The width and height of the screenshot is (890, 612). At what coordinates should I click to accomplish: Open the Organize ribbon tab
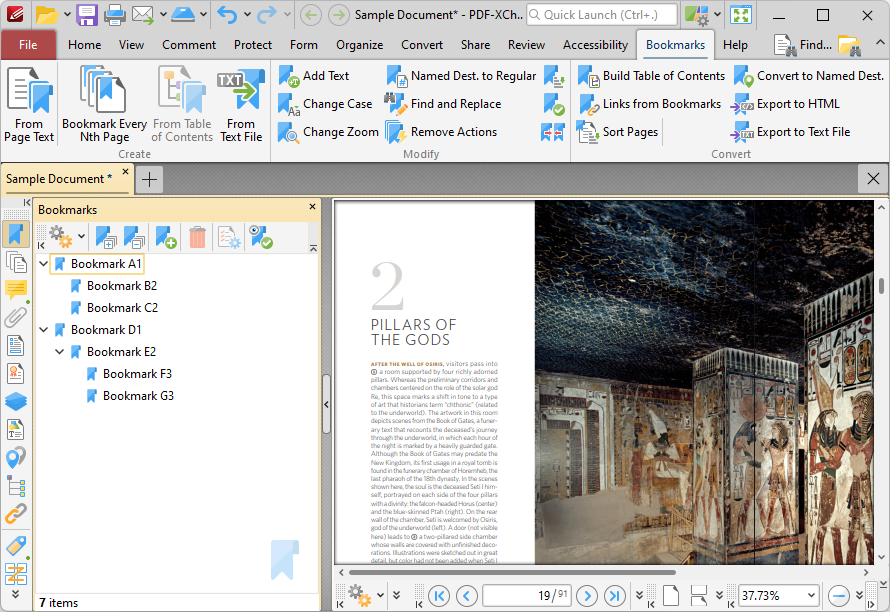tap(359, 45)
